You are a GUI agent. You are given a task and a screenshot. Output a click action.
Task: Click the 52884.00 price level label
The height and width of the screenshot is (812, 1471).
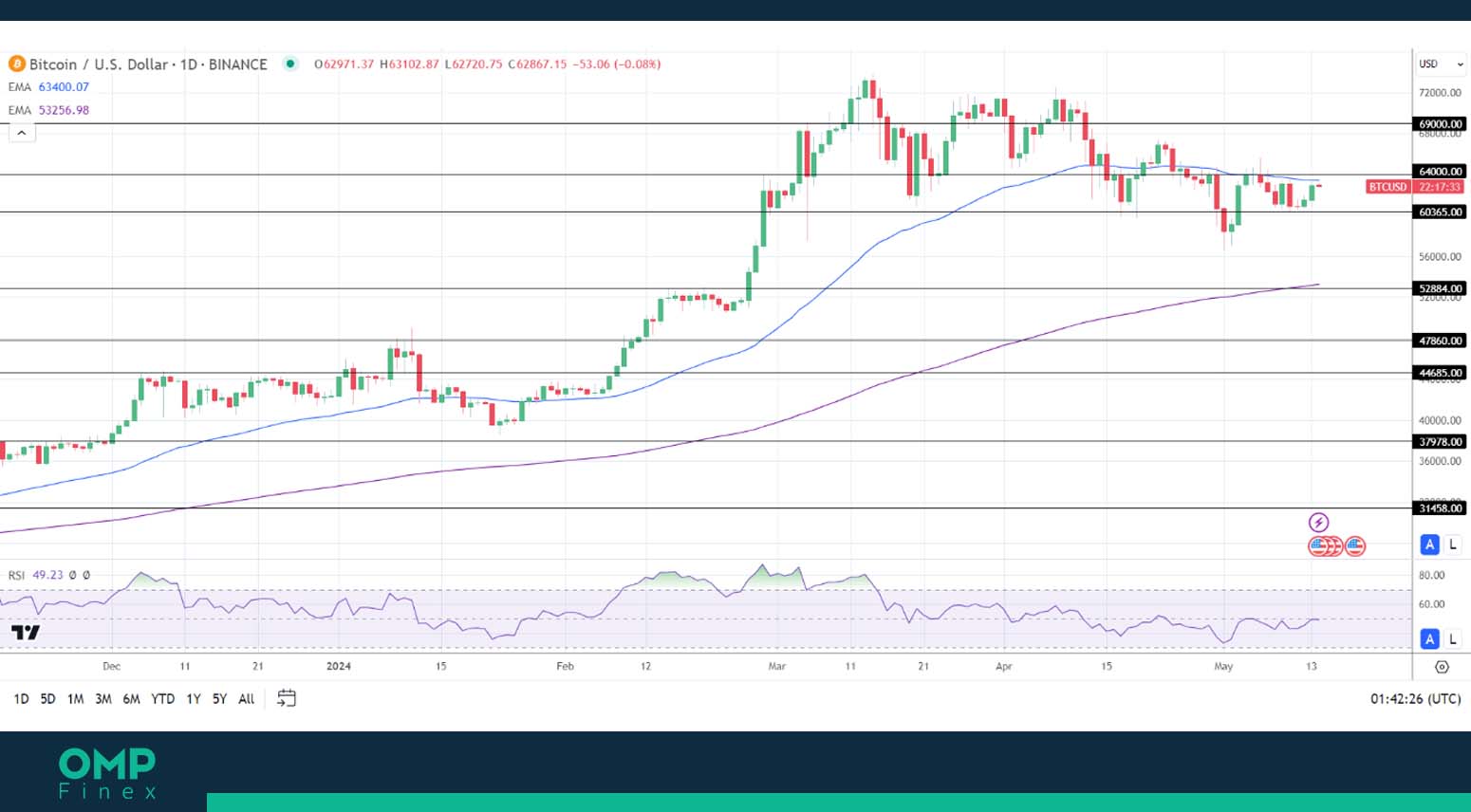(1440, 288)
